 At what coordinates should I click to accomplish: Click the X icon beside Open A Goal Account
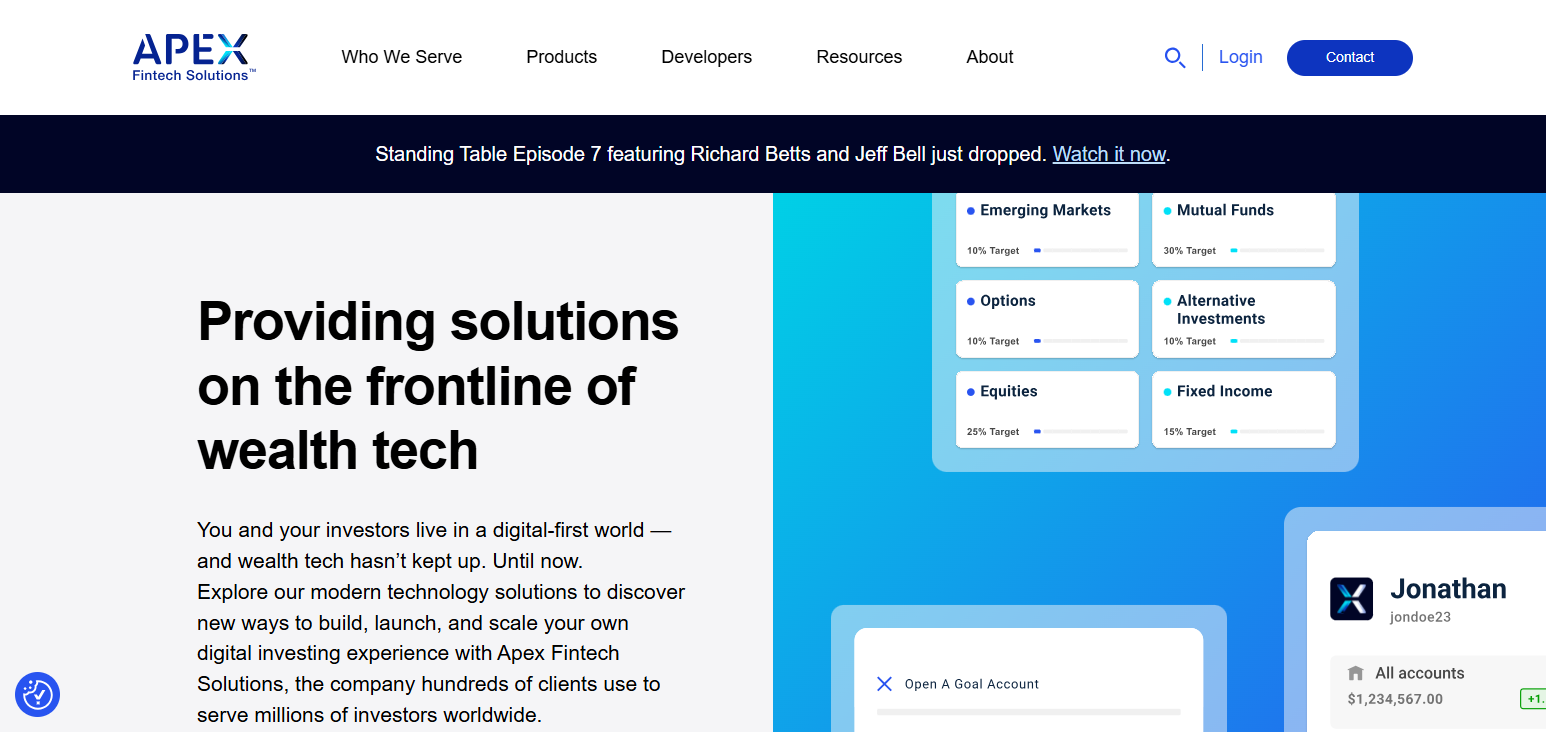[x=884, y=684]
